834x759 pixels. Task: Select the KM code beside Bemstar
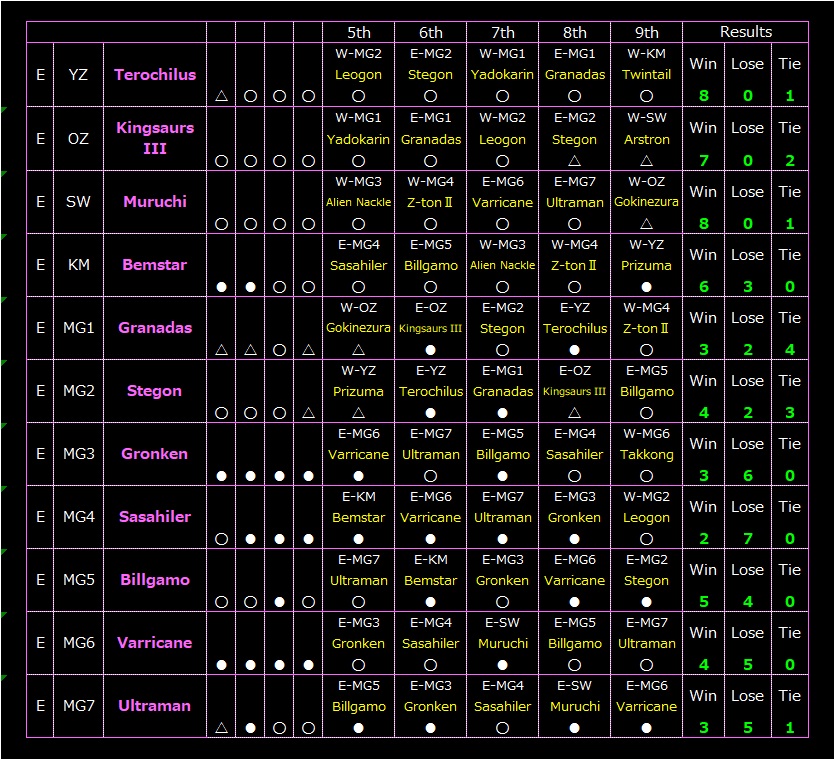click(78, 265)
